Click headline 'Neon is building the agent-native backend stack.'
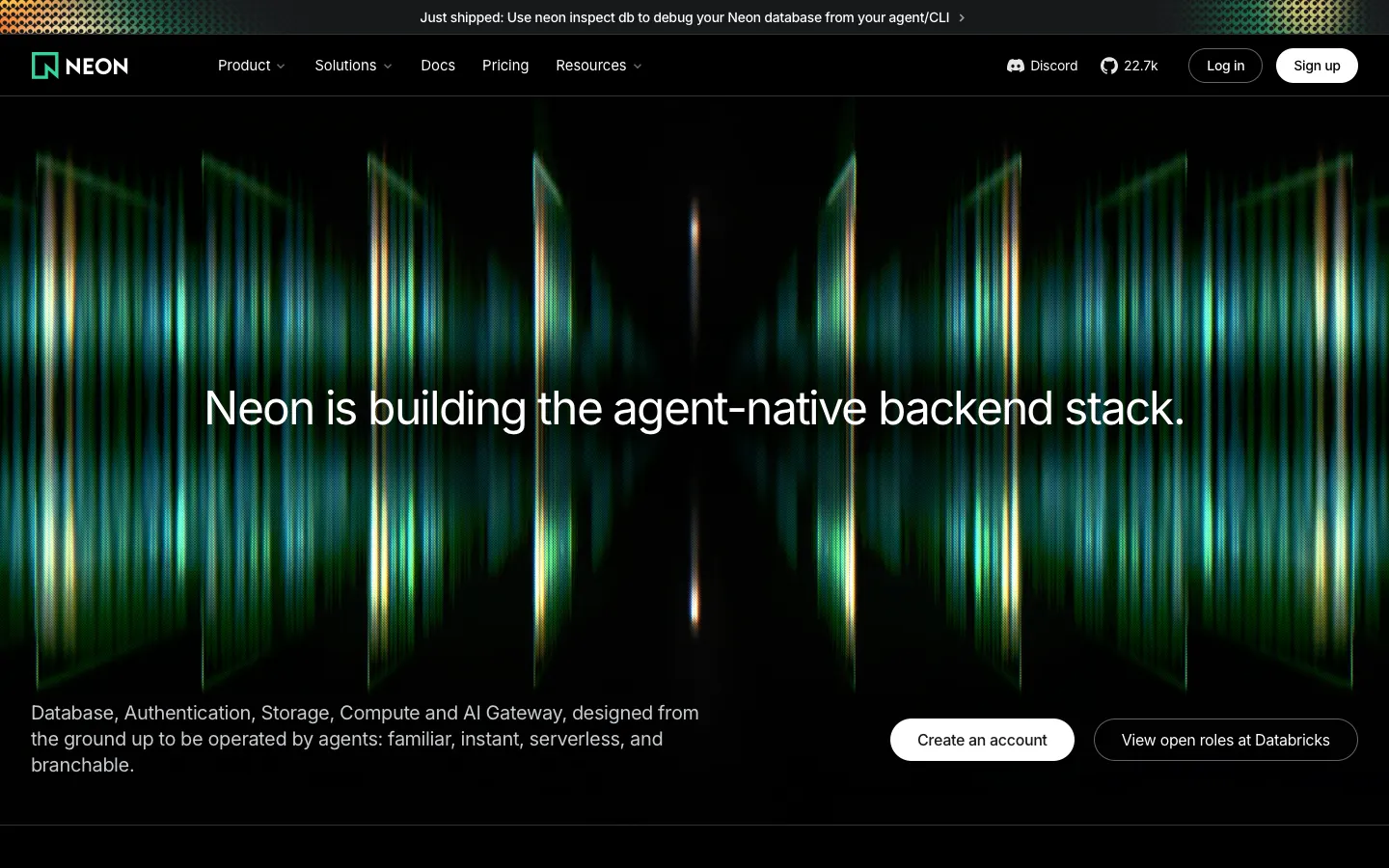The height and width of the screenshot is (868, 1389). [694, 408]
